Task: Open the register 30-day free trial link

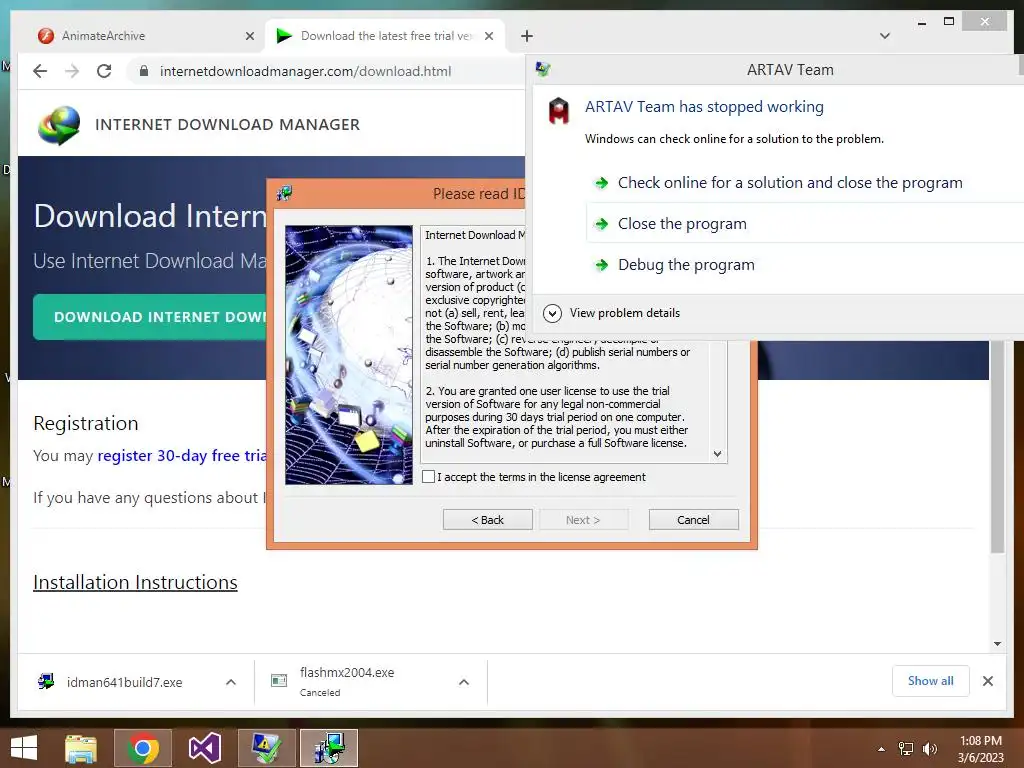Action: click(182, 456)
